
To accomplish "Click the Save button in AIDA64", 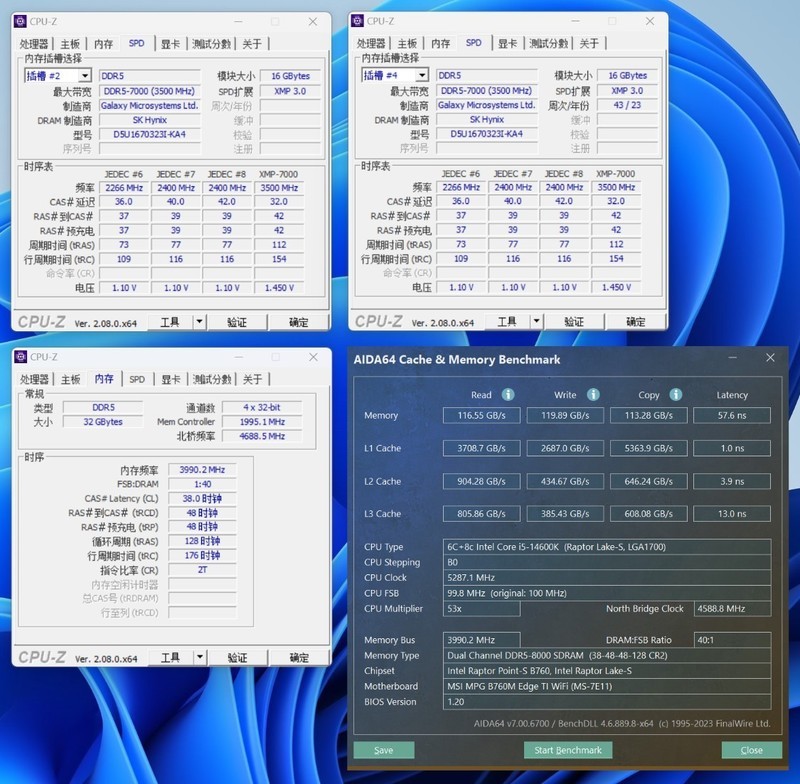I will (x=384, y=750).
